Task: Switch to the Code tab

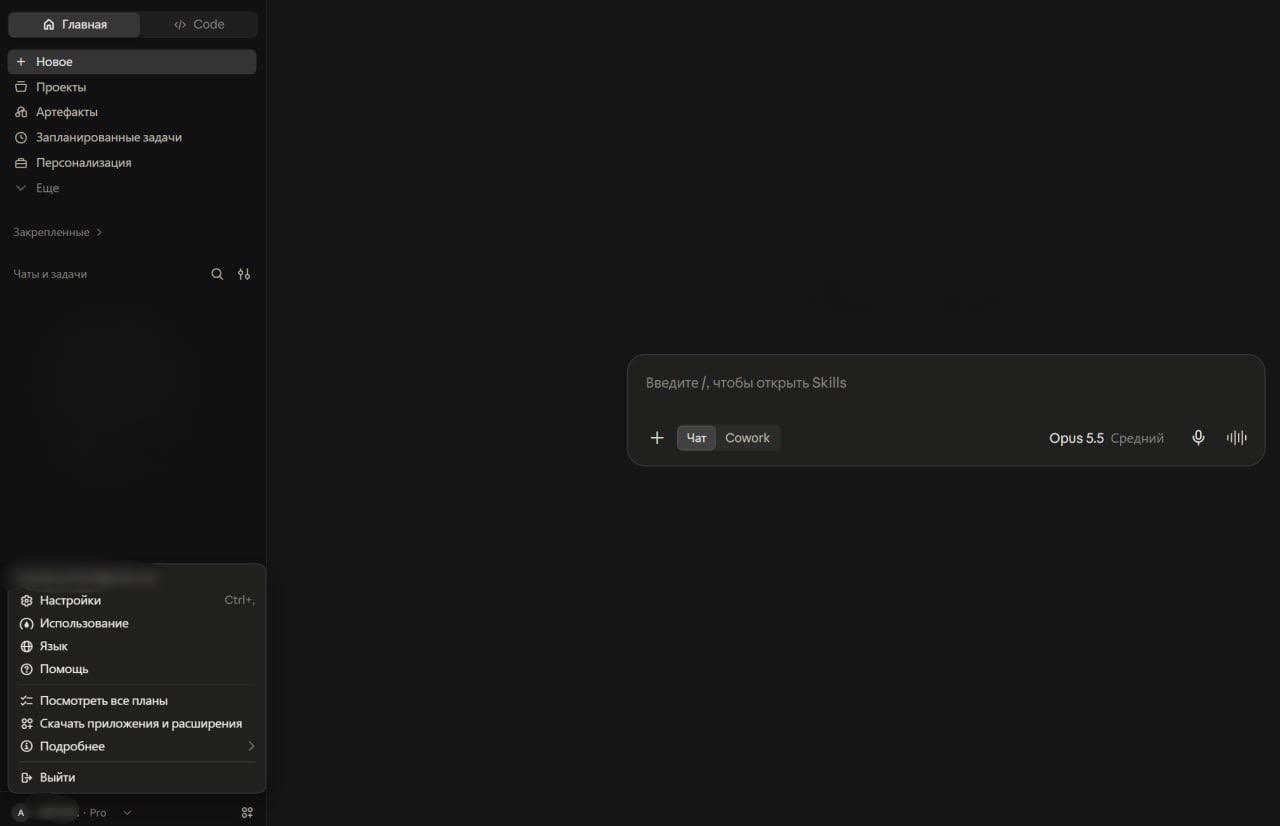Action: [x=199, y=24]
